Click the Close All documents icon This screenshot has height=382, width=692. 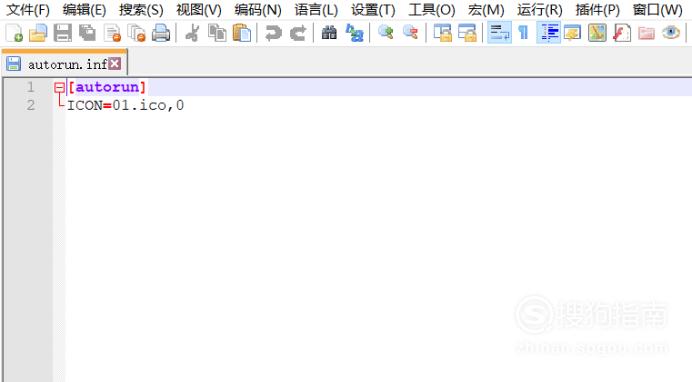pos(137,33)
